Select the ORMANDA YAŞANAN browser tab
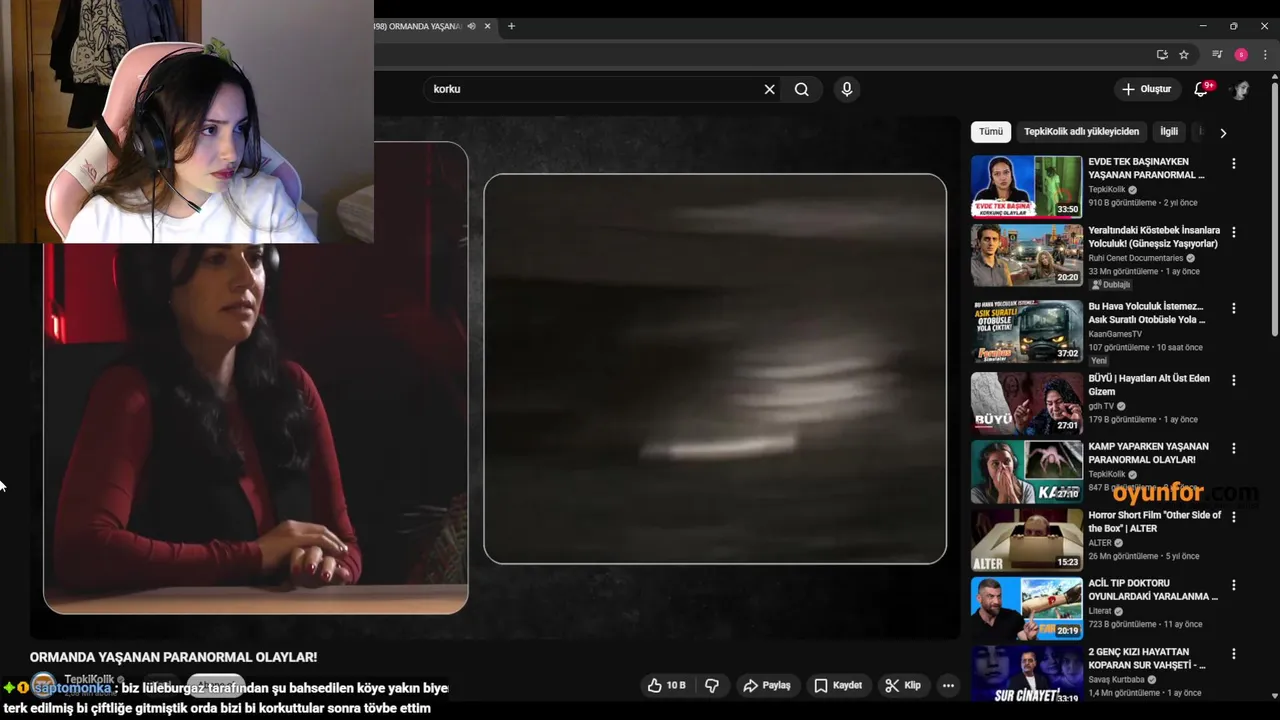Screen dimensions: 1280x720 tap(420, 26)
